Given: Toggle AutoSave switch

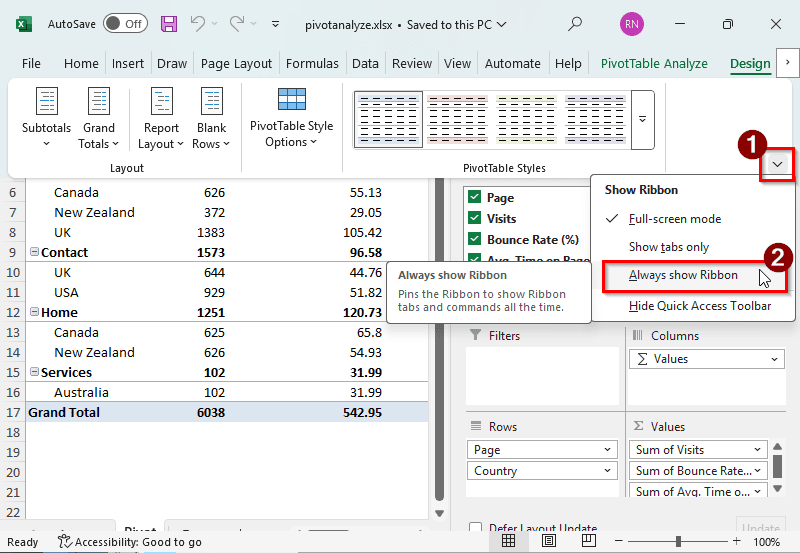Looking at the screenshot, I should [x=125, y=23].
